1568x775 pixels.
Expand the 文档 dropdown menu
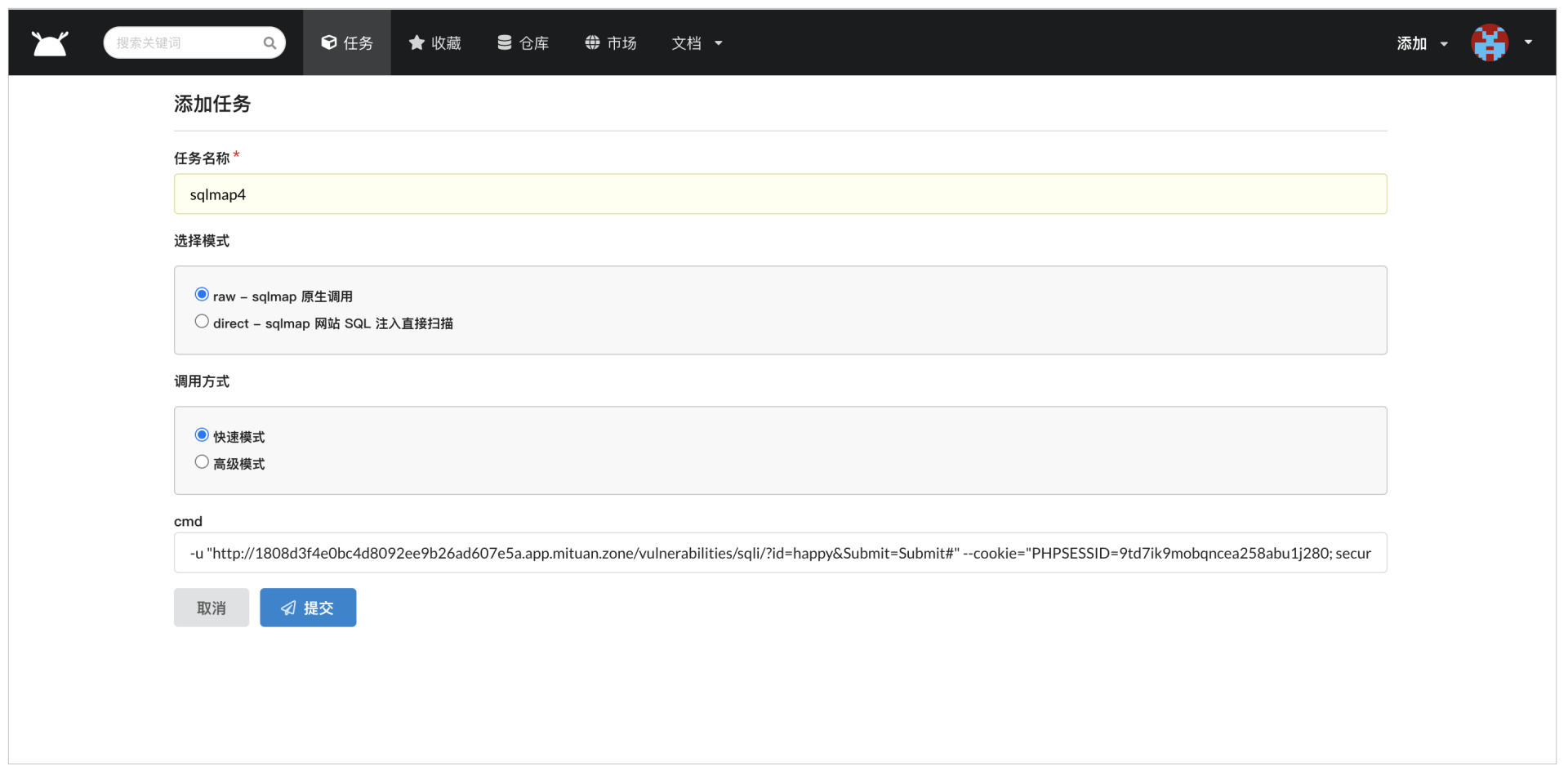pos(697,43)
